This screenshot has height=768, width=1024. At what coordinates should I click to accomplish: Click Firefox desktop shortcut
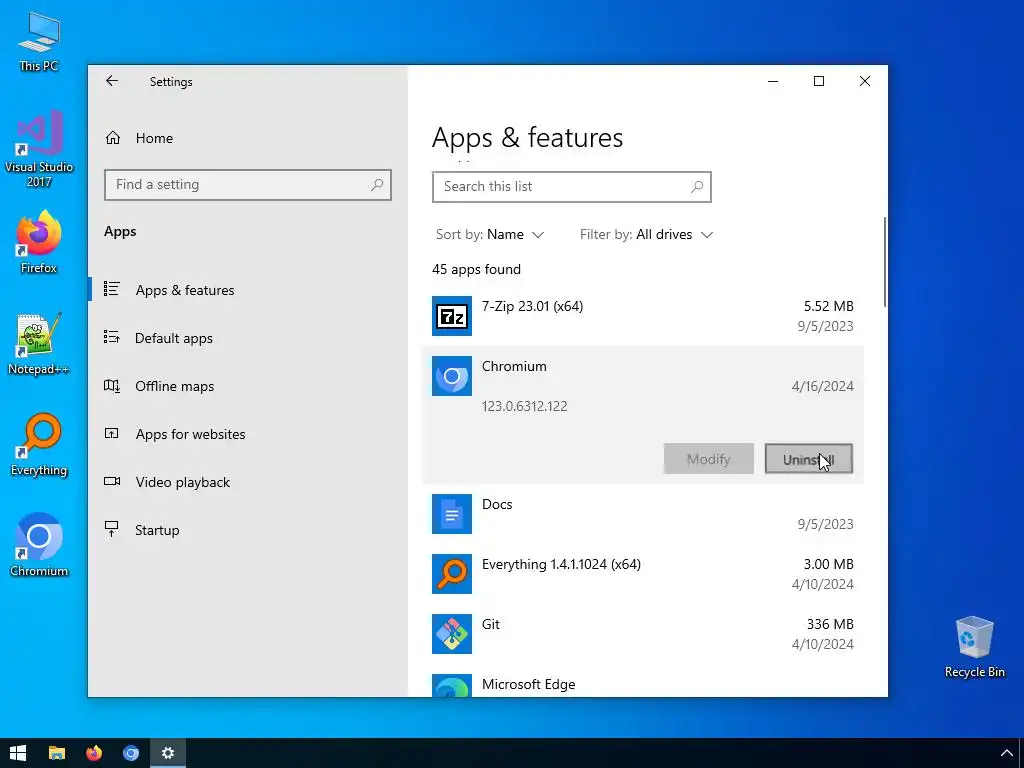(39, 242)
